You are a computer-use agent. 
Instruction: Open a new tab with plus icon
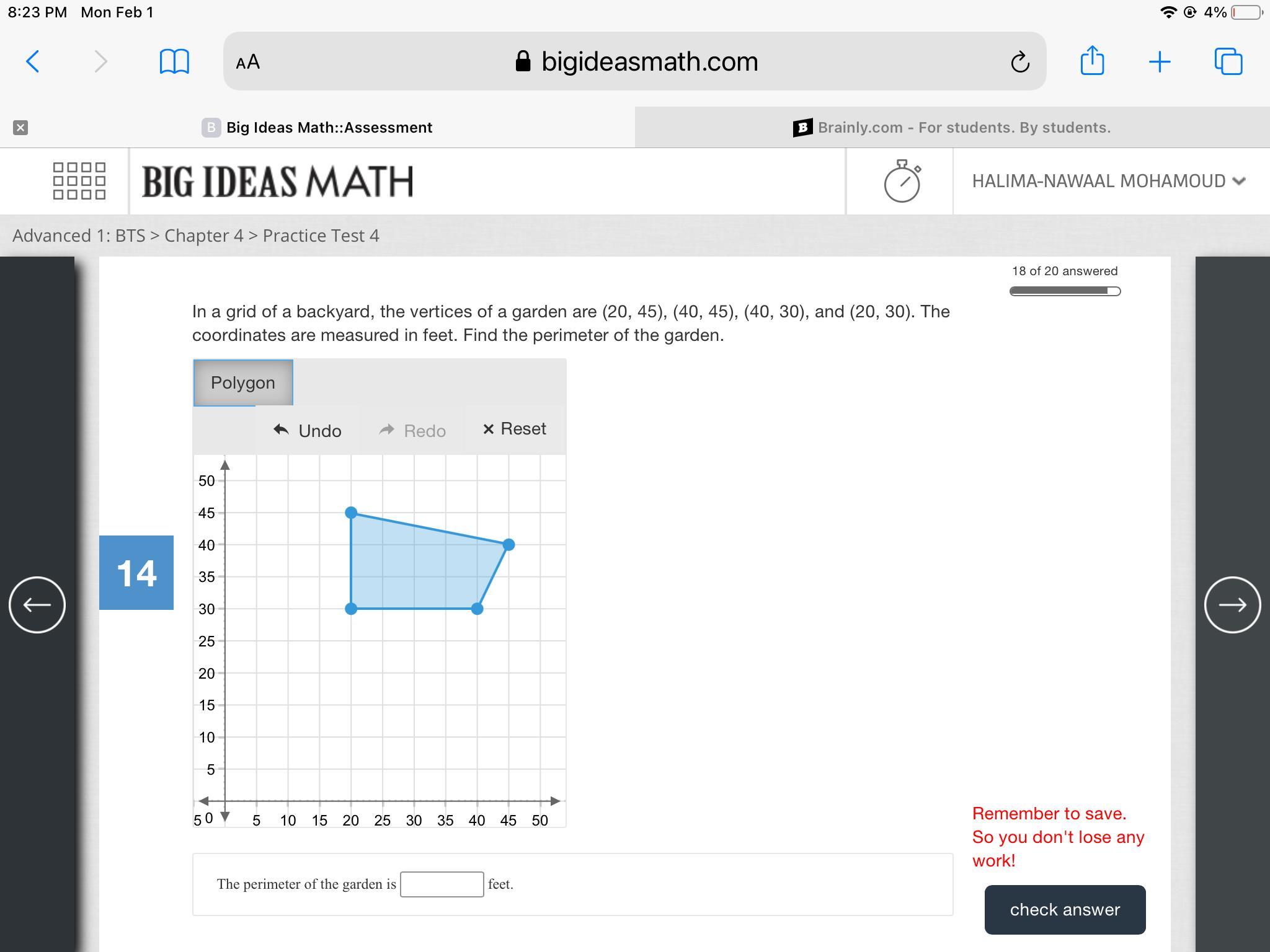click(1160, 61)
